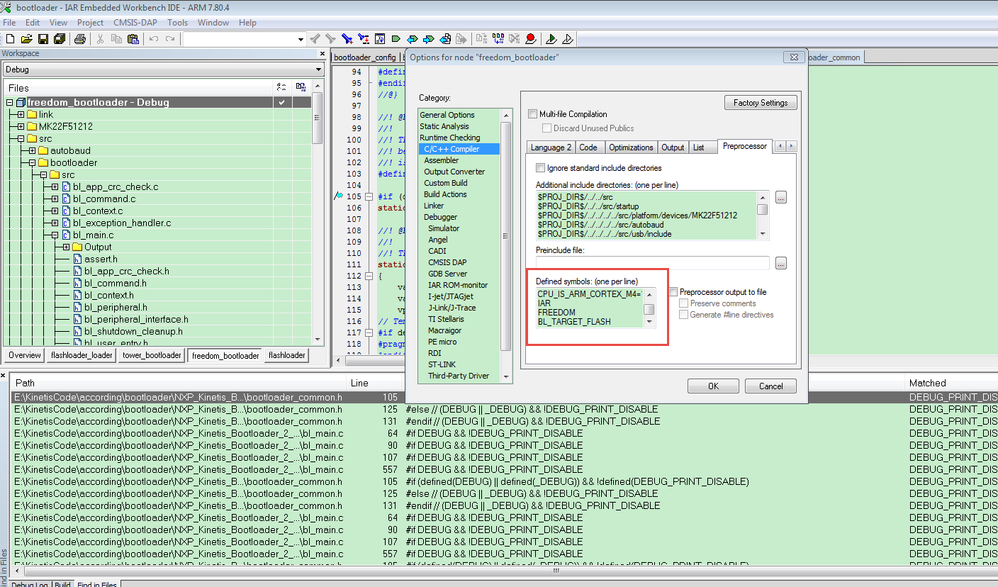
Task: Select bl_command.h in the workspace tree
Action: (115, 283)
